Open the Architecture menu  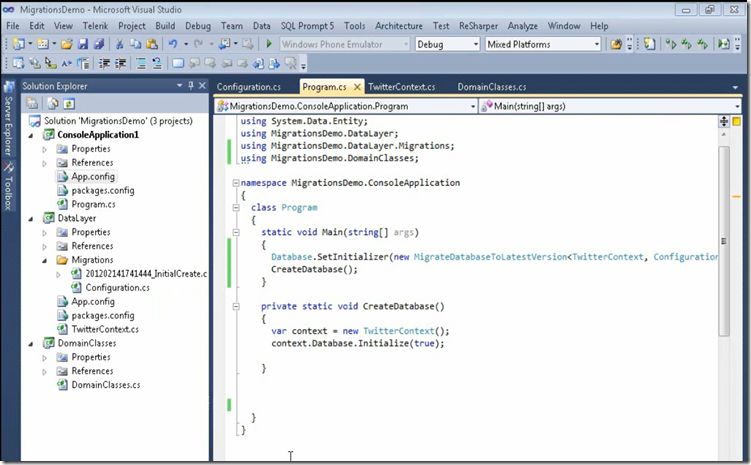pyautogui.click(x=399, y=26)
